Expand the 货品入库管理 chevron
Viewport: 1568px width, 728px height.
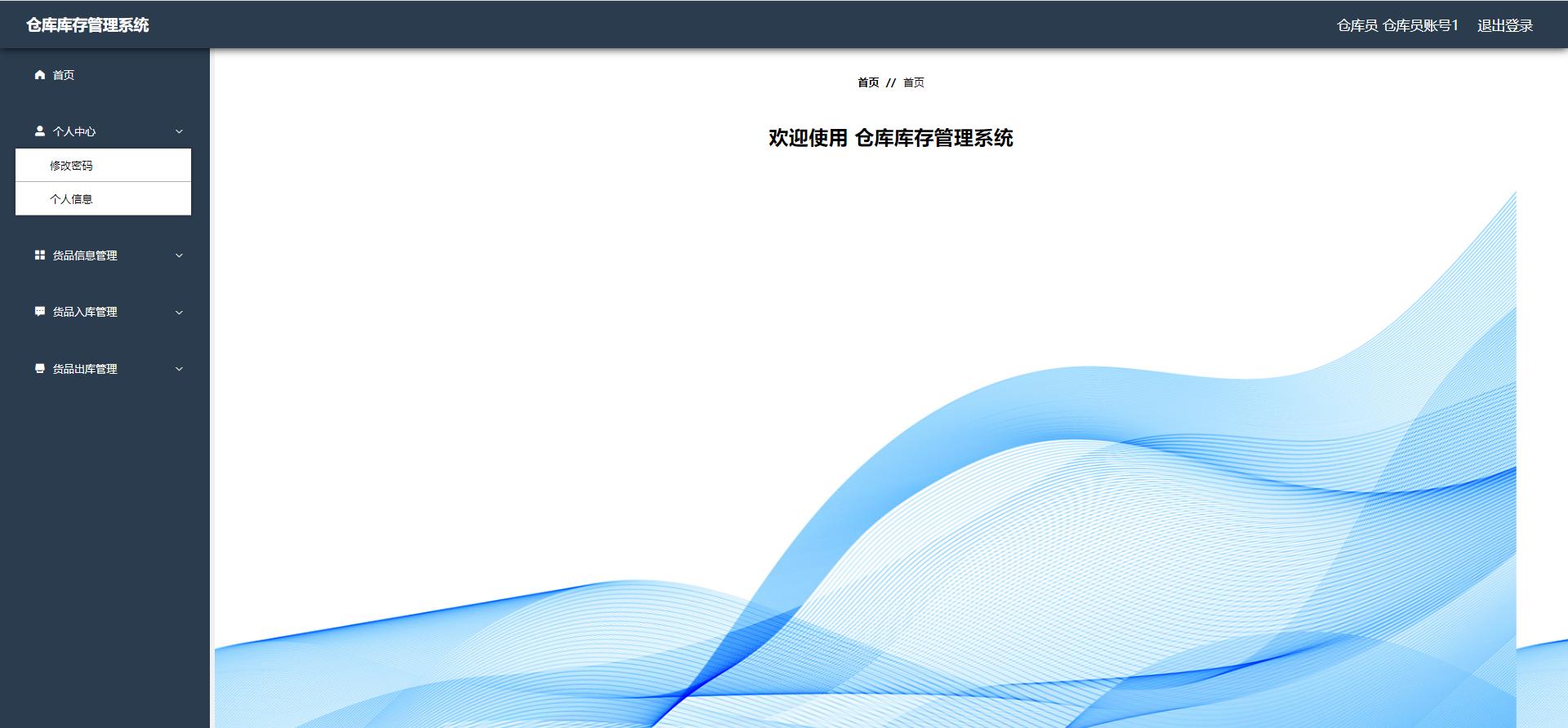179,312
